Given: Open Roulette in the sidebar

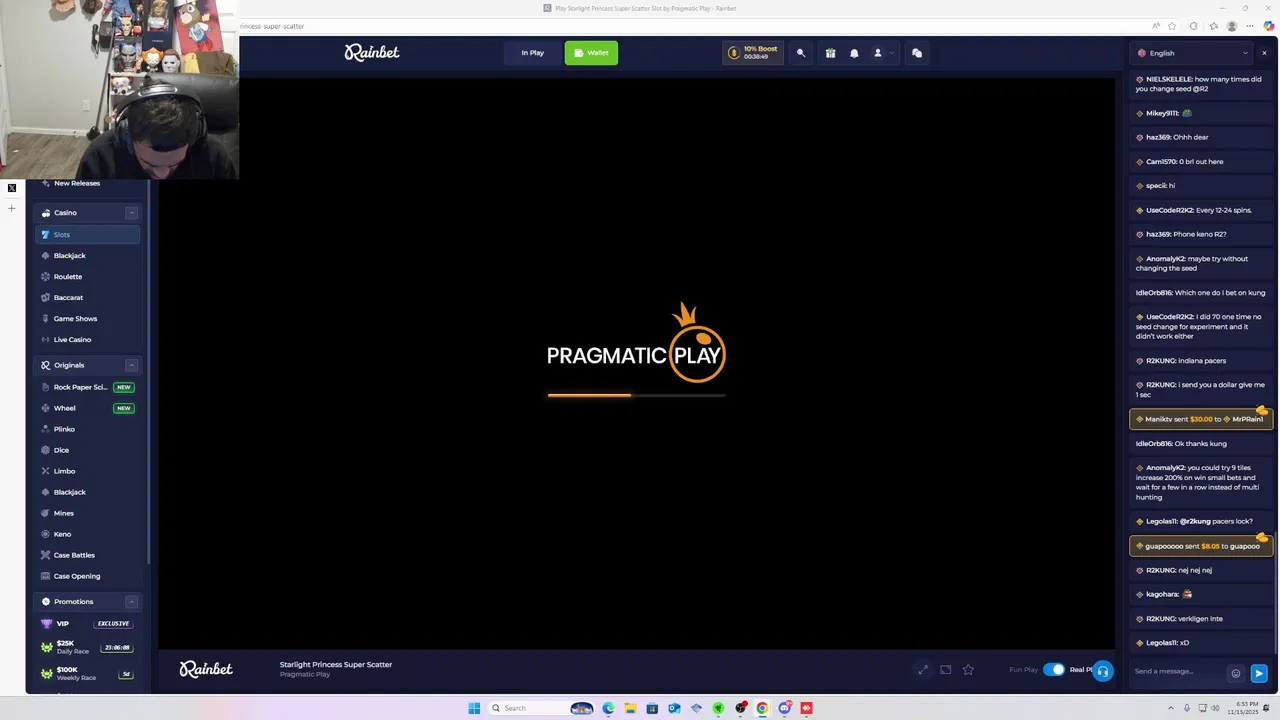Looking at the screenshot, I should click(88, 277).
